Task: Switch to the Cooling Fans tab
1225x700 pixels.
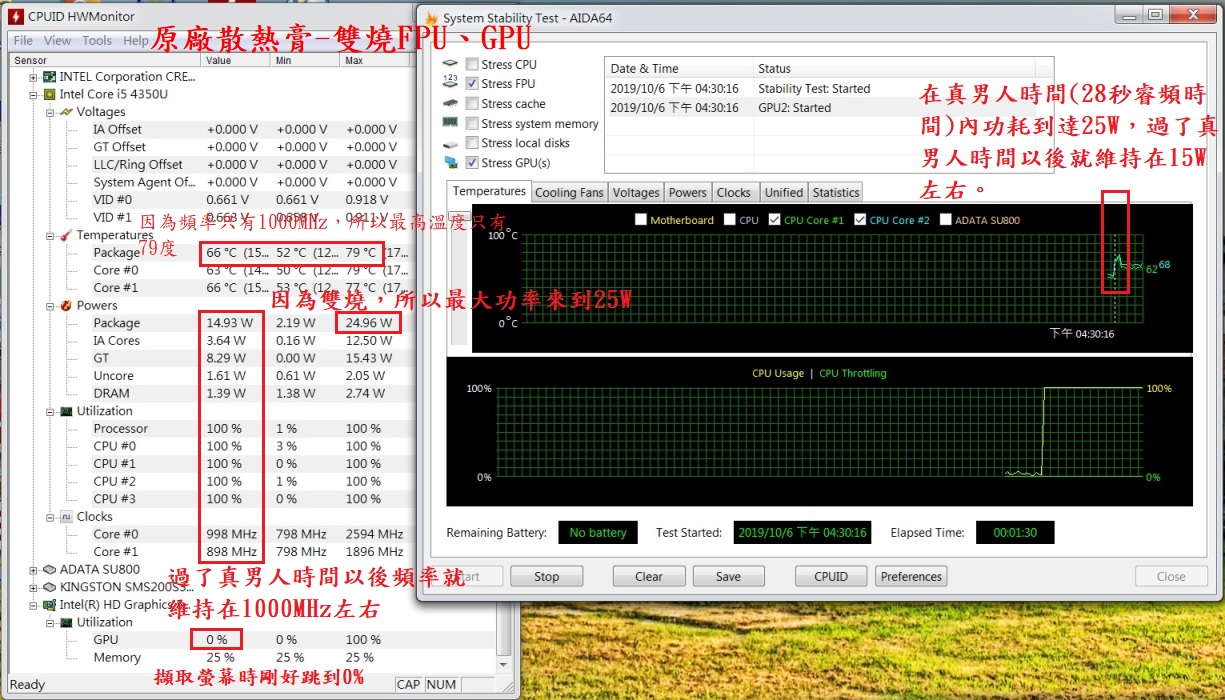Action: (x=570, y=193)
